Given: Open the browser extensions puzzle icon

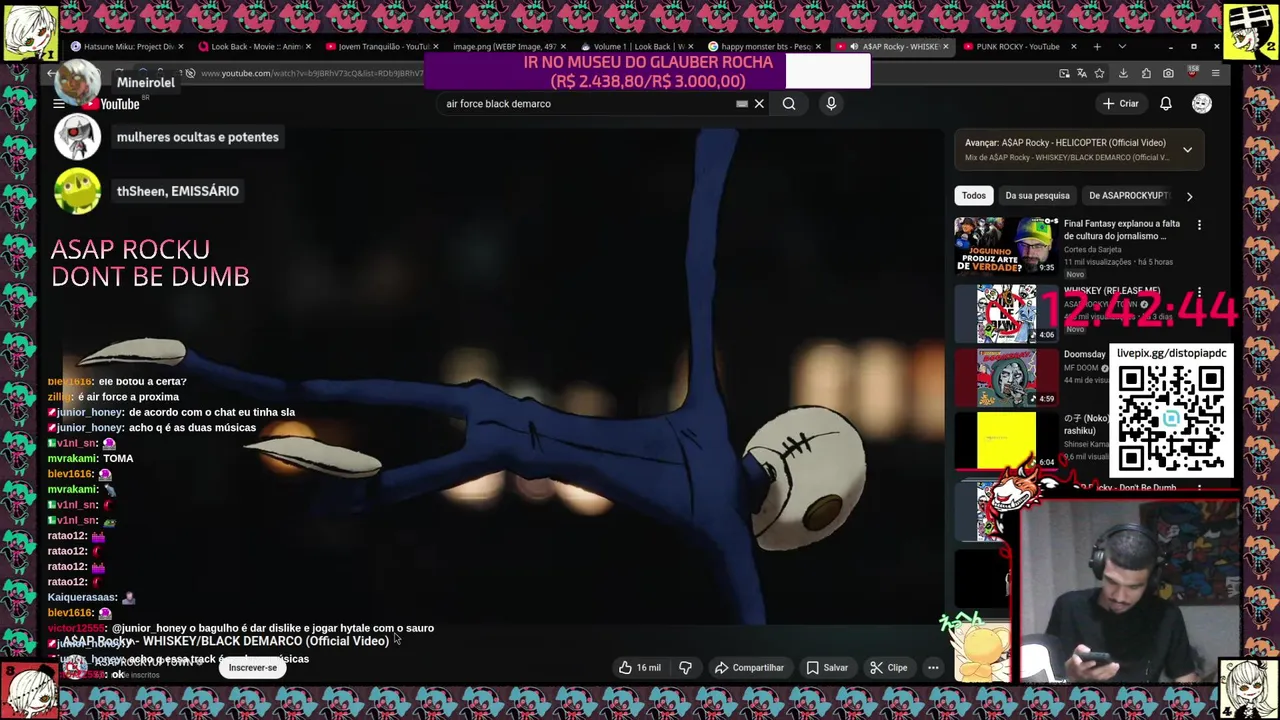Looking at the screenshot, I should click(1146, 73).
